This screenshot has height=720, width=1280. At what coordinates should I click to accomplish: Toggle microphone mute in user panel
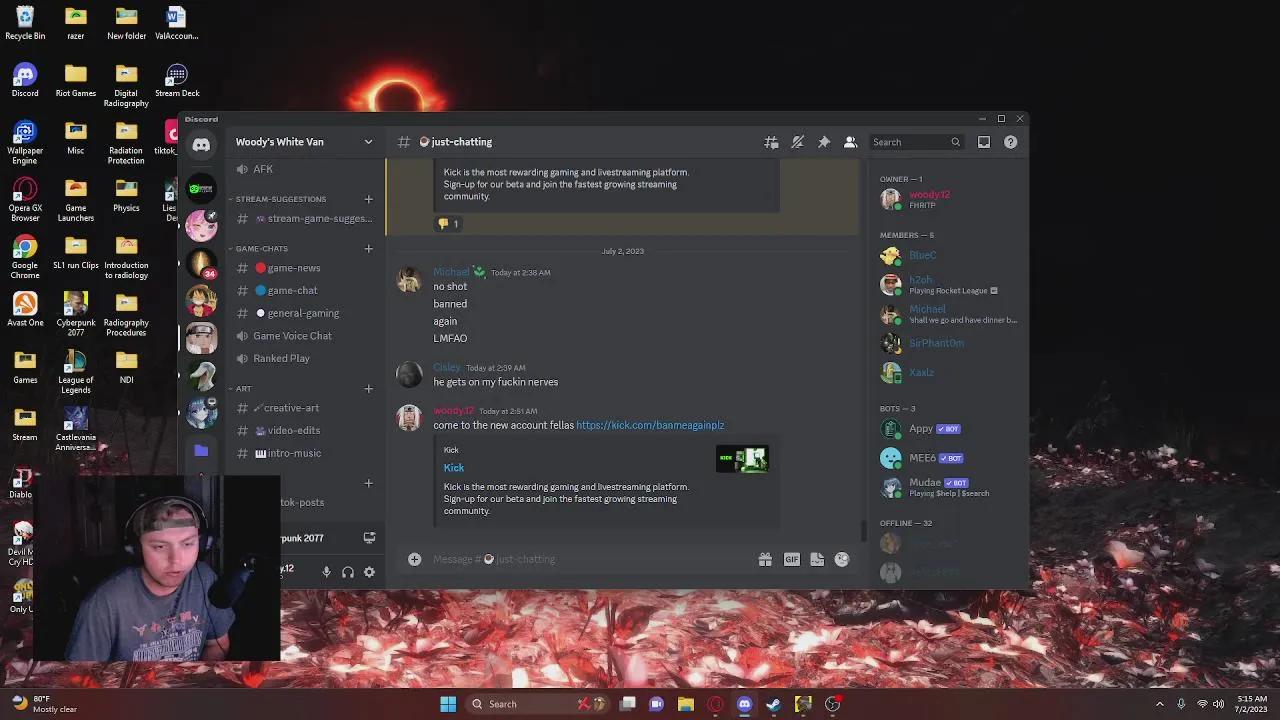click(x=326, y=572)
